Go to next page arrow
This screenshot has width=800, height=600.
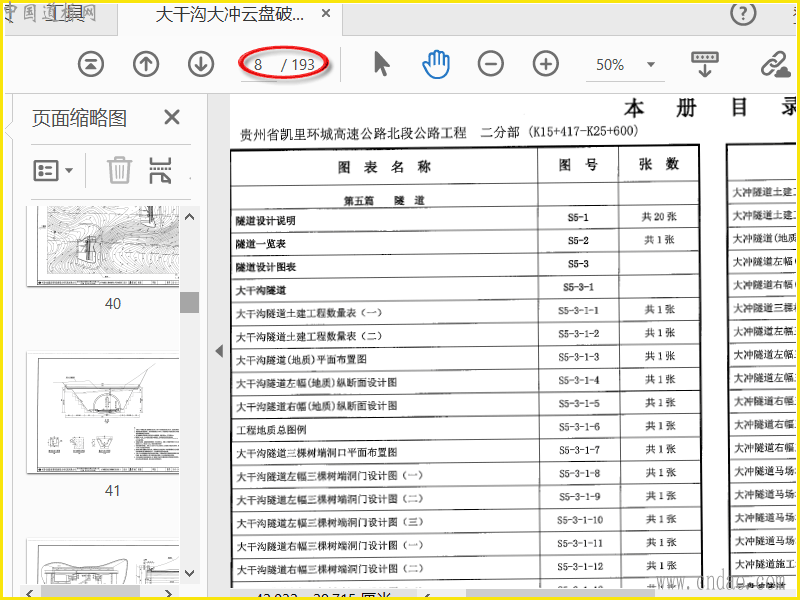pyautogui.click(x=201, y=64)
